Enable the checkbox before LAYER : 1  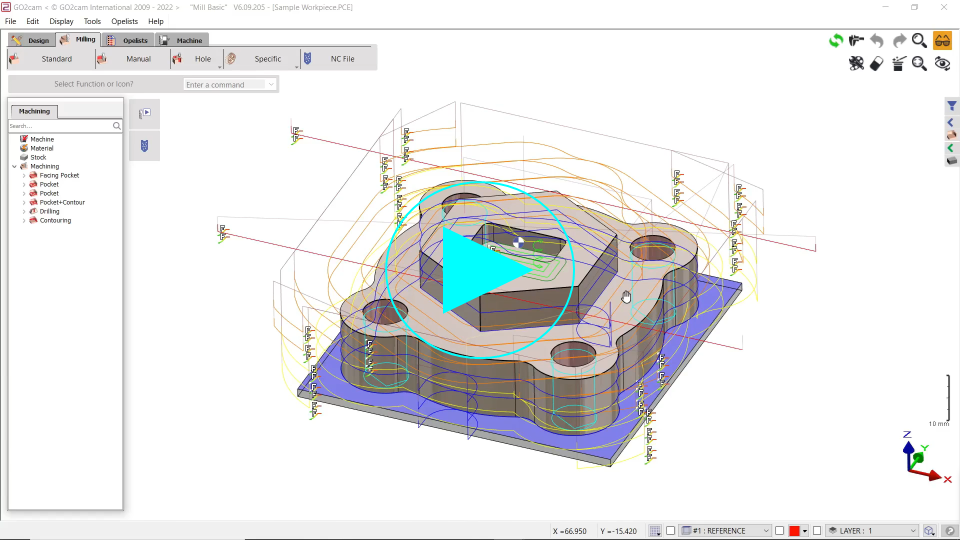[816, 530]
